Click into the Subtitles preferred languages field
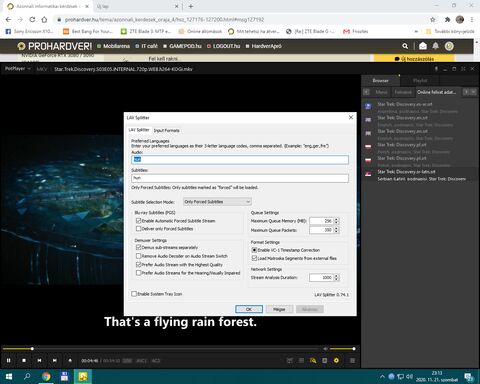Image resolution: width=480 pixels, height=384 pixels. pyautogui.click(x=240, y=178)
